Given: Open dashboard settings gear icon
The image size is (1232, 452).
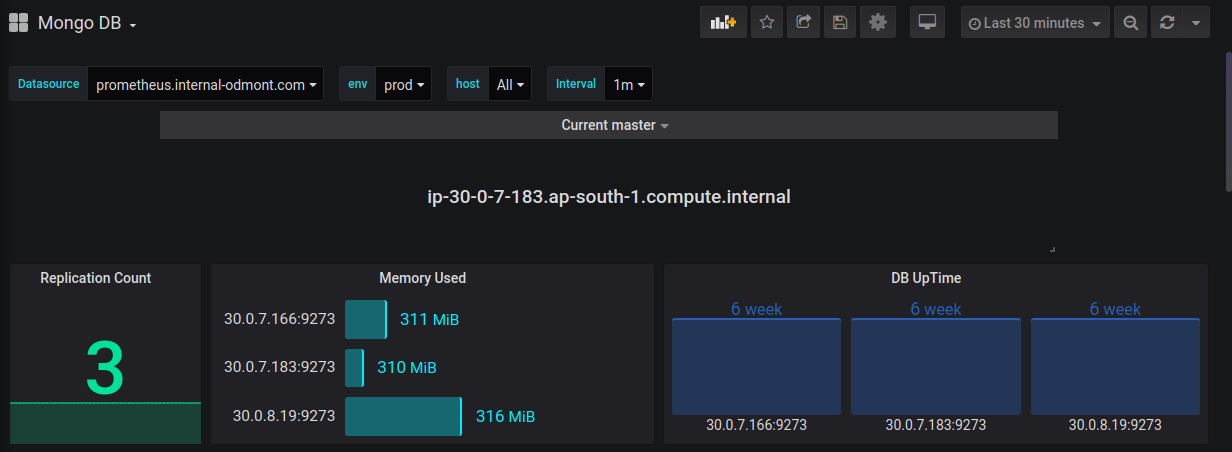Looking at the screenshot, I should click(x=877, y=22).
